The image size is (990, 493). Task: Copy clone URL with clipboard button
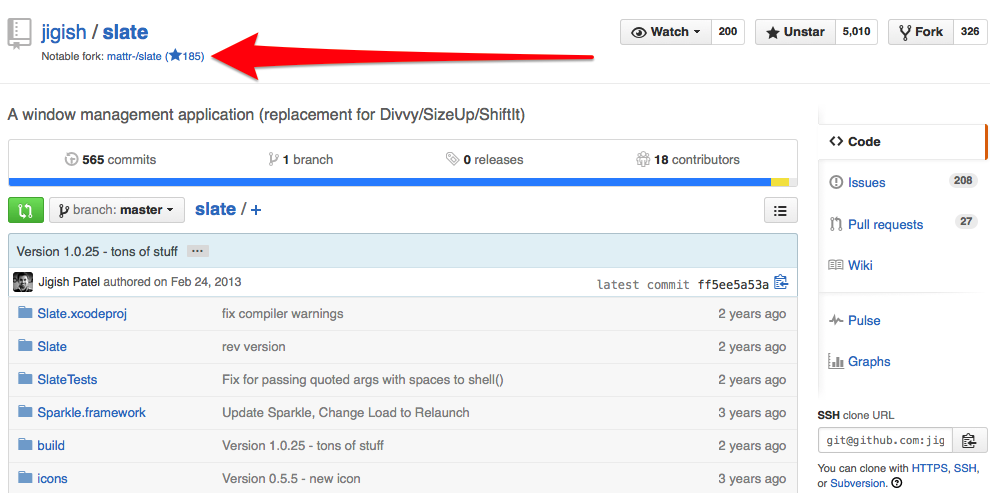[969, 441]
